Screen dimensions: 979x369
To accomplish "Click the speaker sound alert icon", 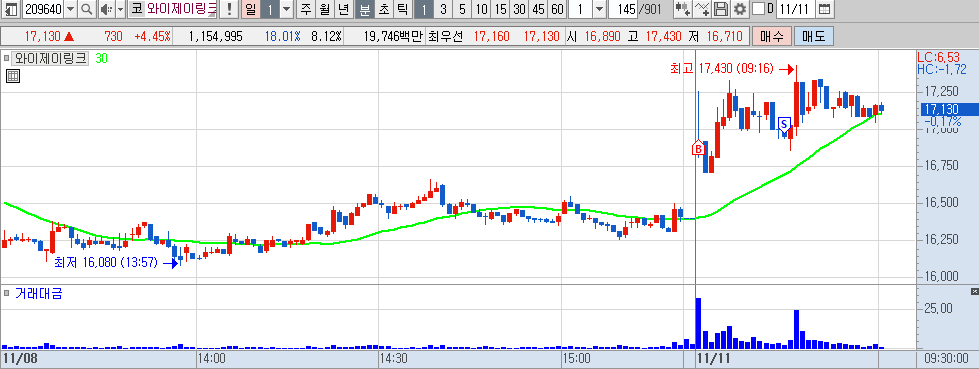I will pyautogui.click(x=106, y=9).
